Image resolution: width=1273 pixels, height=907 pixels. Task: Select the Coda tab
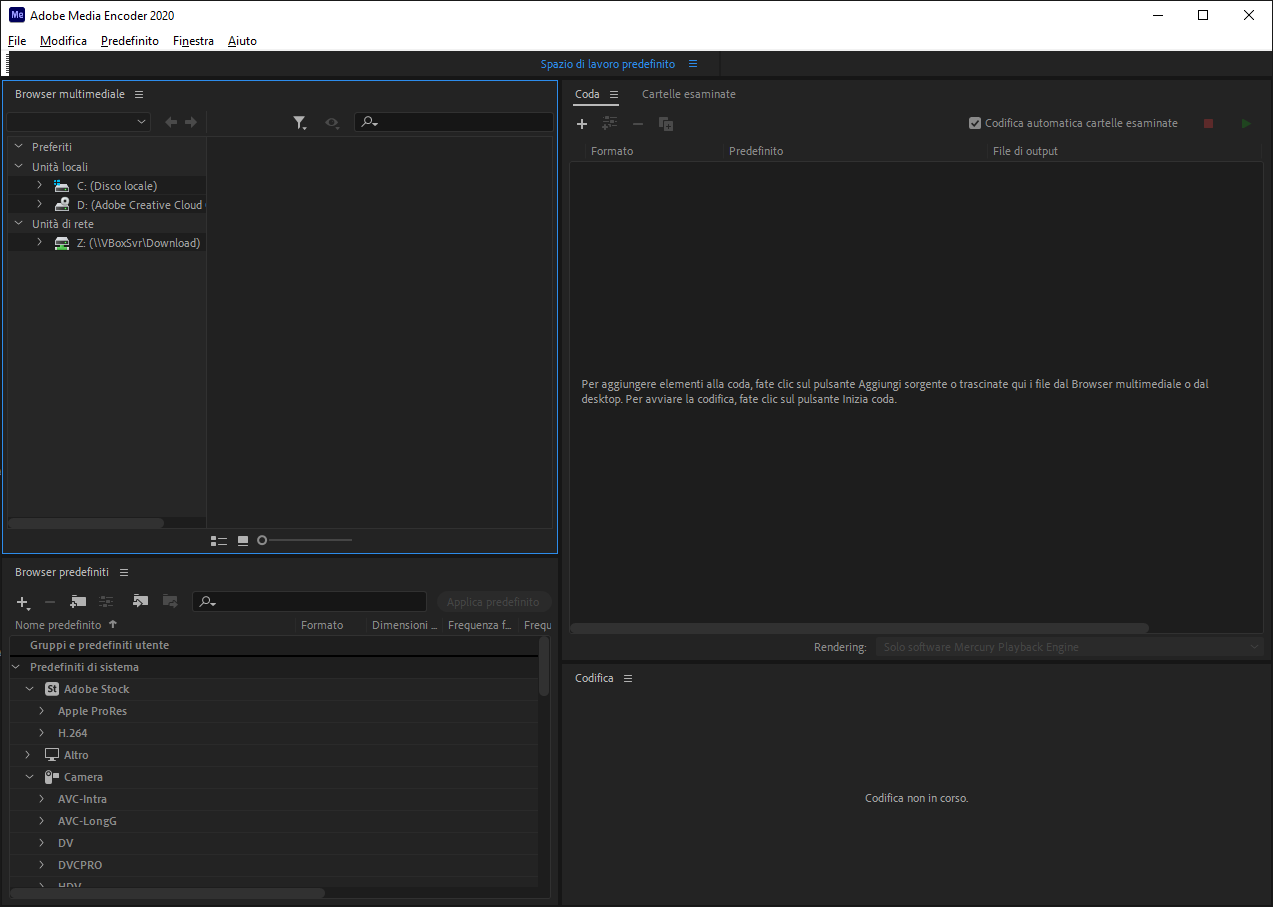pos(587,94)
